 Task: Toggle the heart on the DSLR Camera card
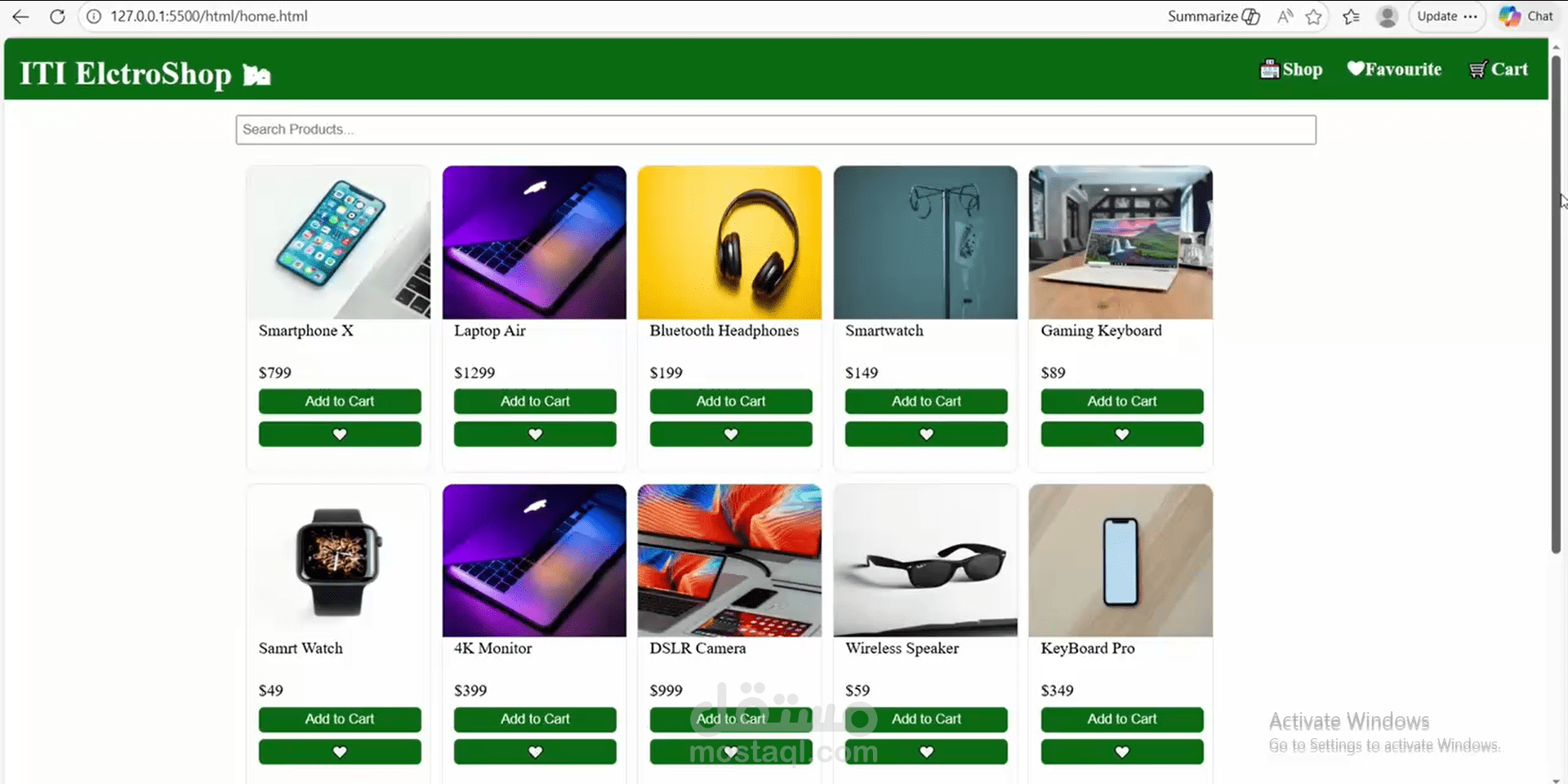(730, 751)
